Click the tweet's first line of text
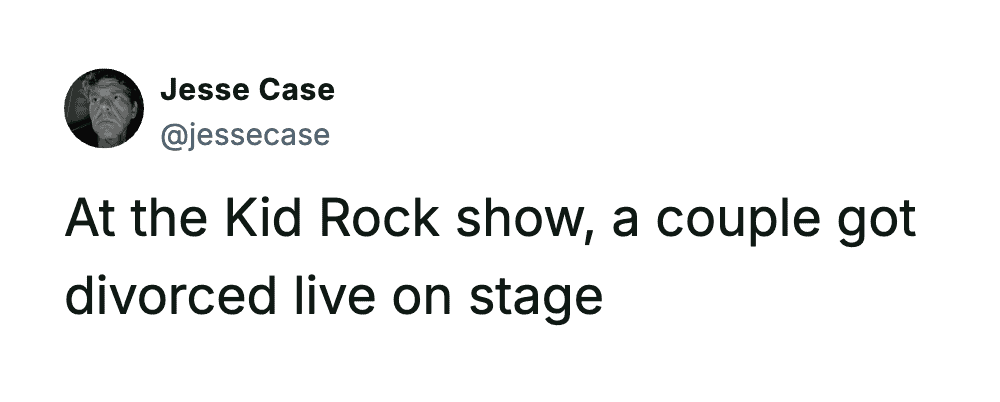Image resolution: width=1000 pixels, height=402 pixels. click(490, 222)
